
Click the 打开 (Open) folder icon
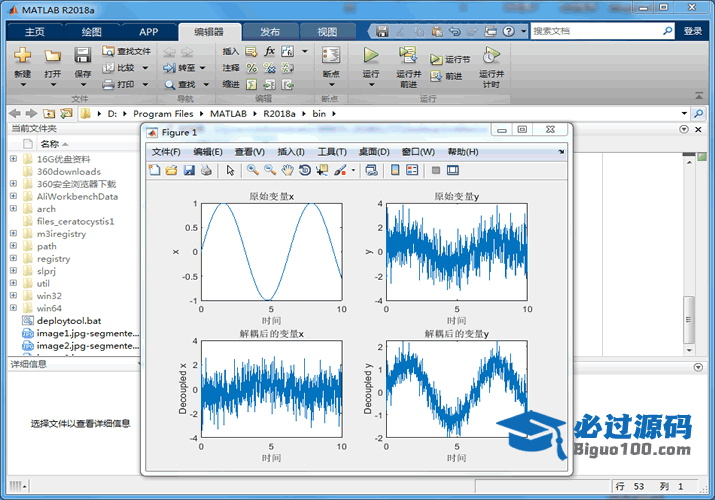(x=52, y=56)
